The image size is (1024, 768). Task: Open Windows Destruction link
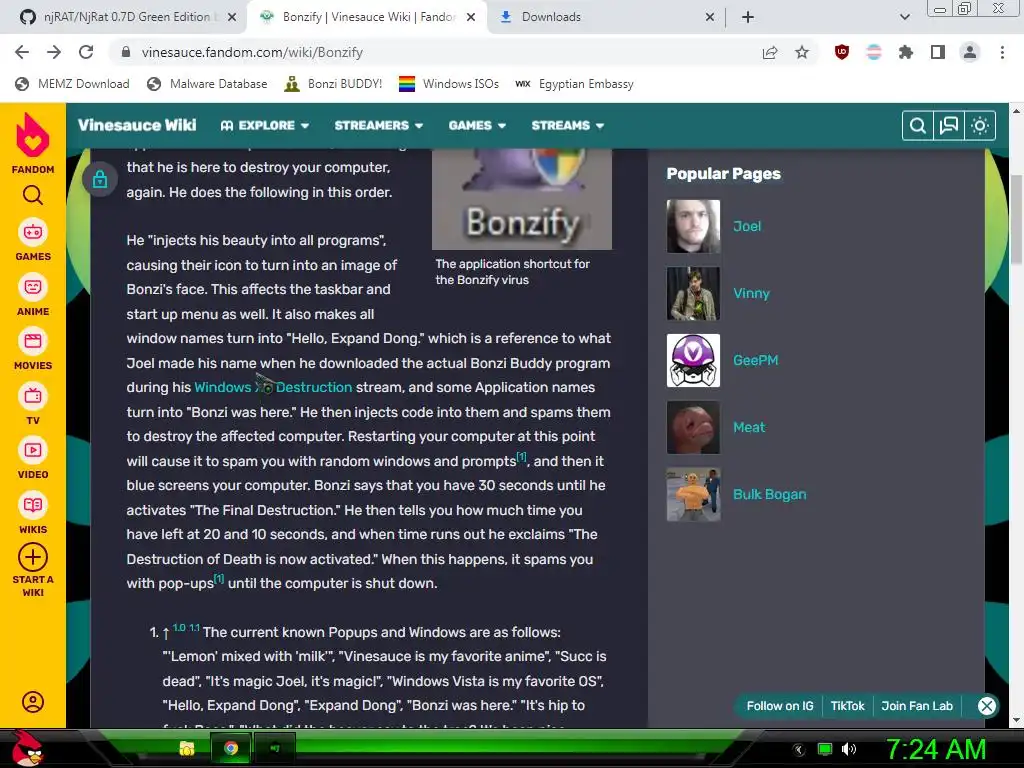coord(273,387)
